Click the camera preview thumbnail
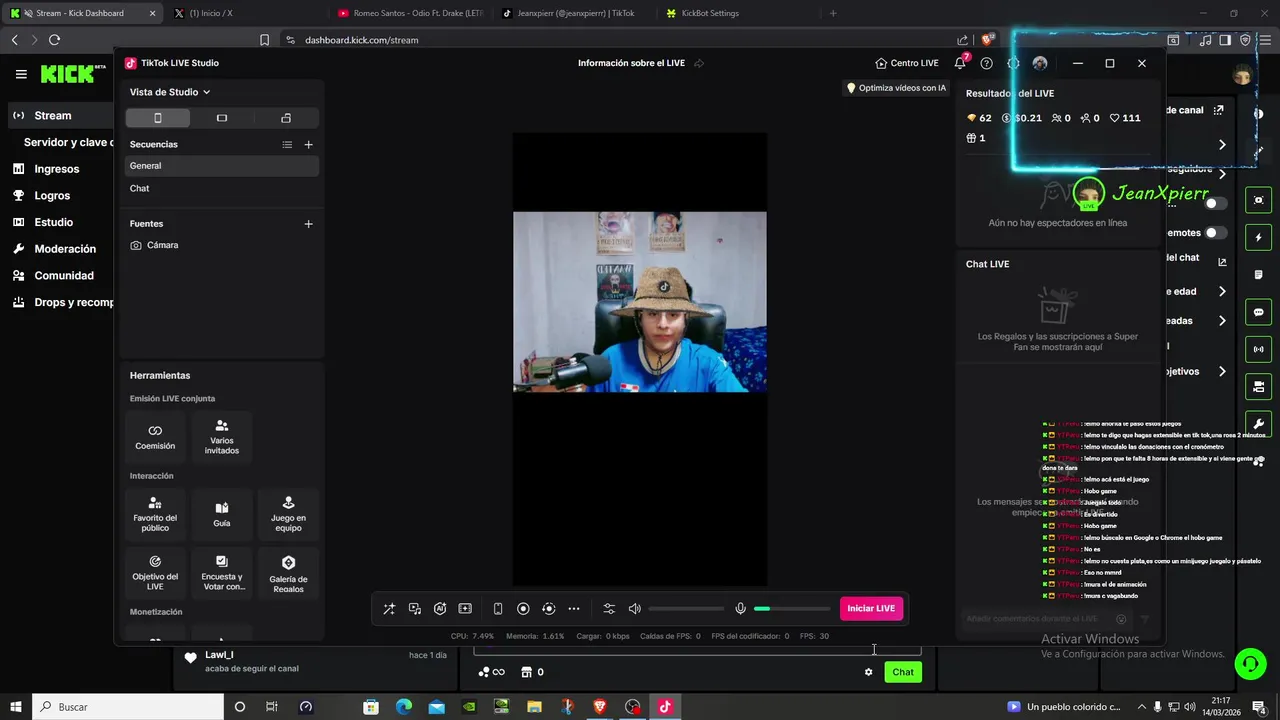 (640, 301)
